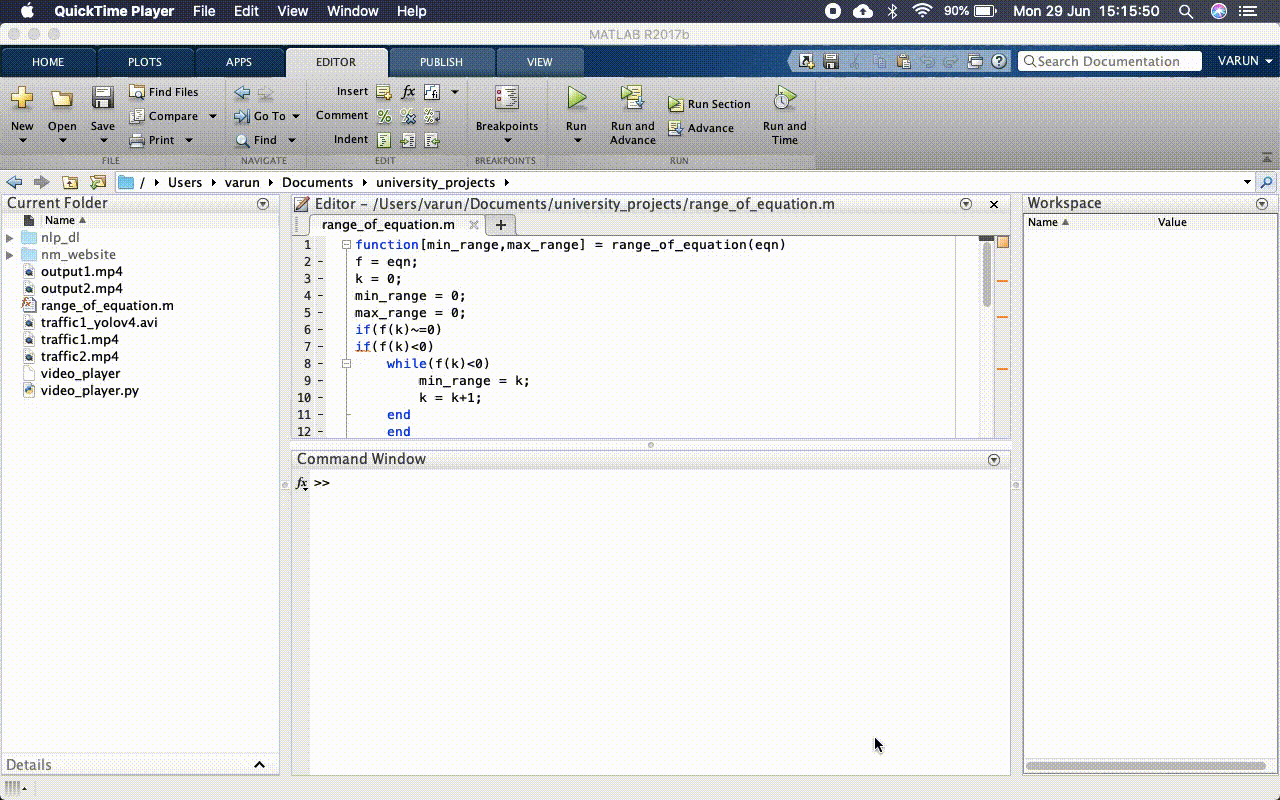
Task: Add a new editor tab with plus
Action: click(x=501, y=225)
